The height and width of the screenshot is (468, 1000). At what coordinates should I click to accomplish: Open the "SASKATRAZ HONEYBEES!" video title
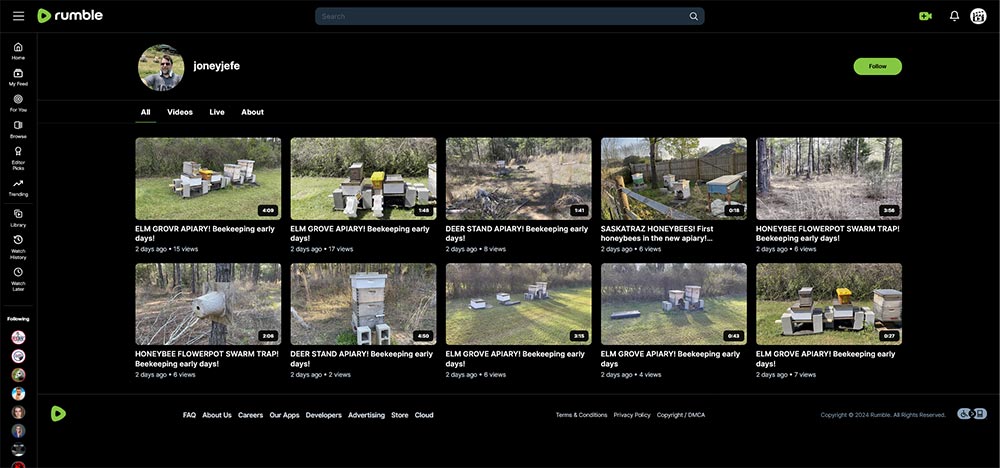[x=658, y=233]
